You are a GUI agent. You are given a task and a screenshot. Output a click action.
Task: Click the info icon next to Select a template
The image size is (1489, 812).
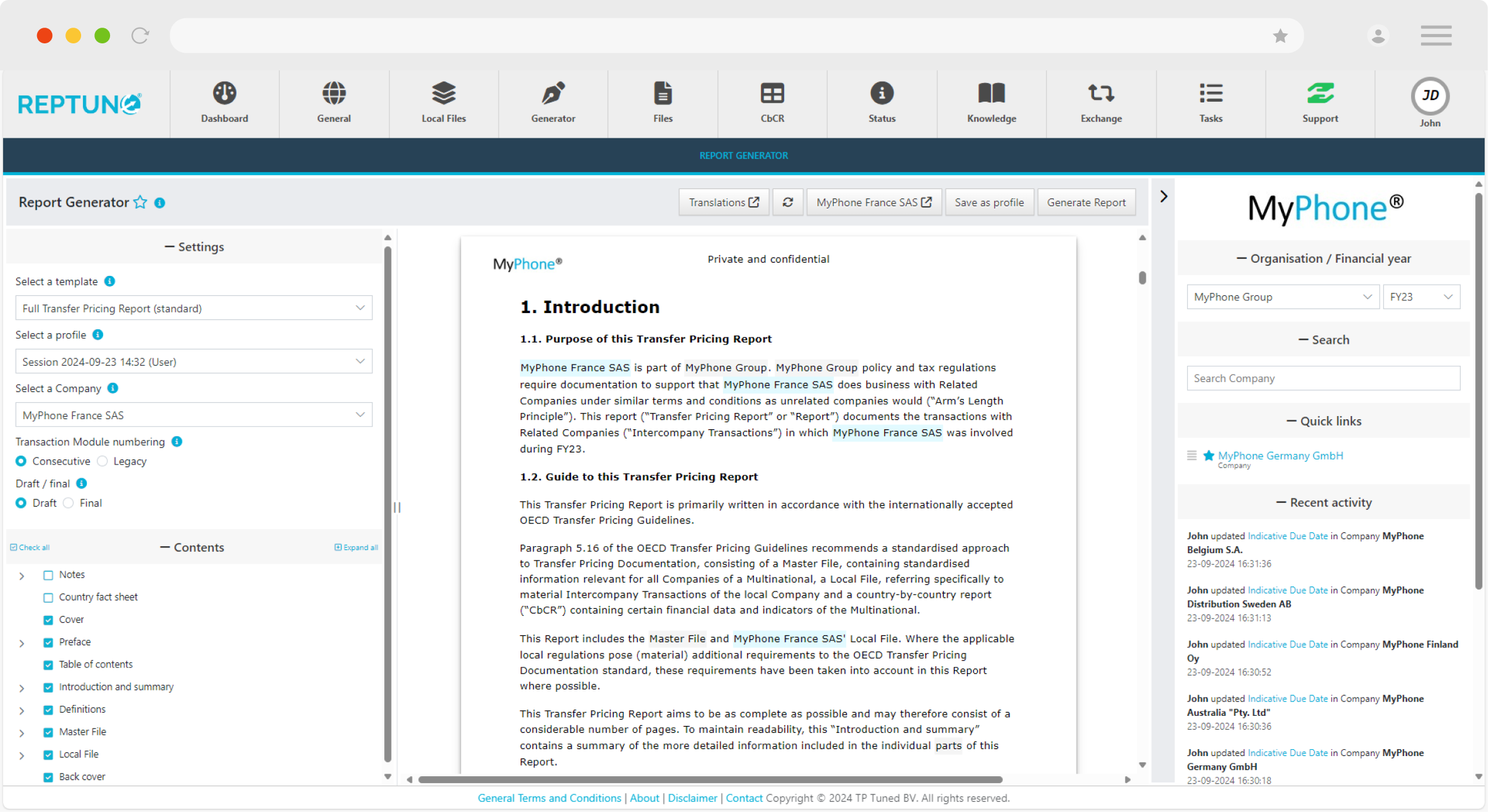(109, 282)
